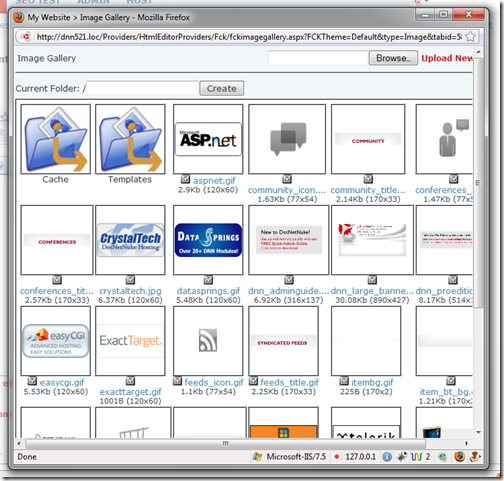
Task: Click the small icon beside feeds_icon.gif
Action: (178, 381)
